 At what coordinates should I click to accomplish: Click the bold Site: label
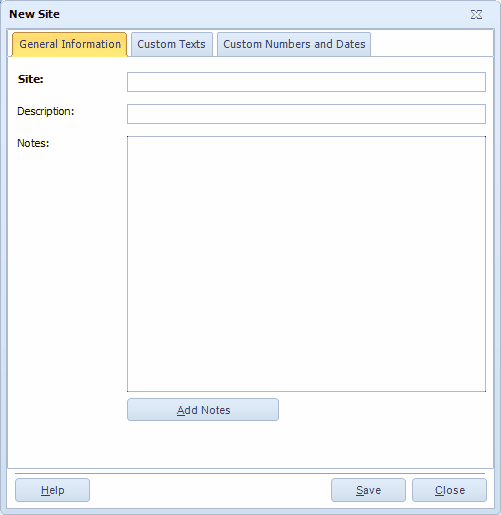(x=30, y=79)
